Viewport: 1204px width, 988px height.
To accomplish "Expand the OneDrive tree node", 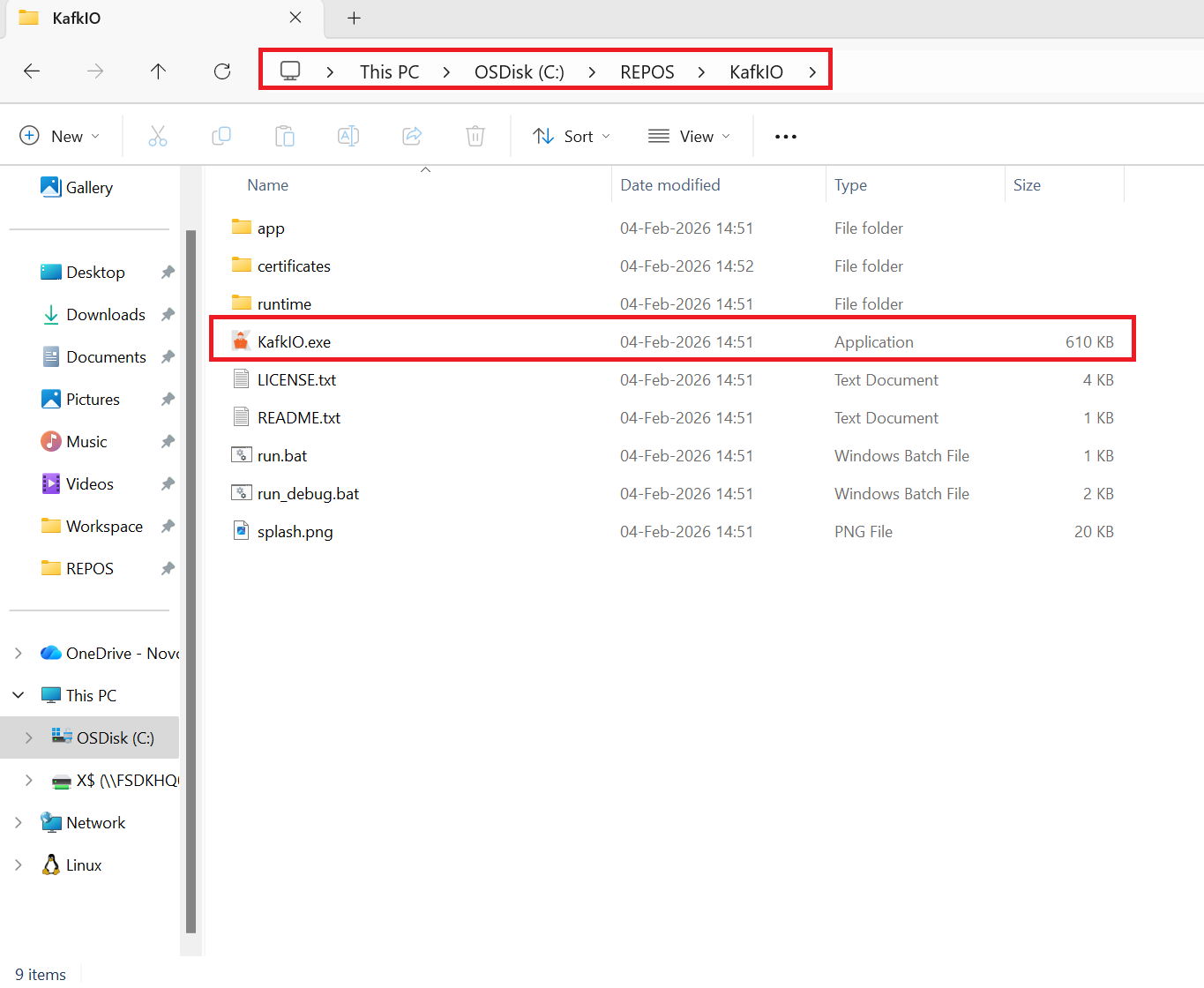I will (19, 653).
